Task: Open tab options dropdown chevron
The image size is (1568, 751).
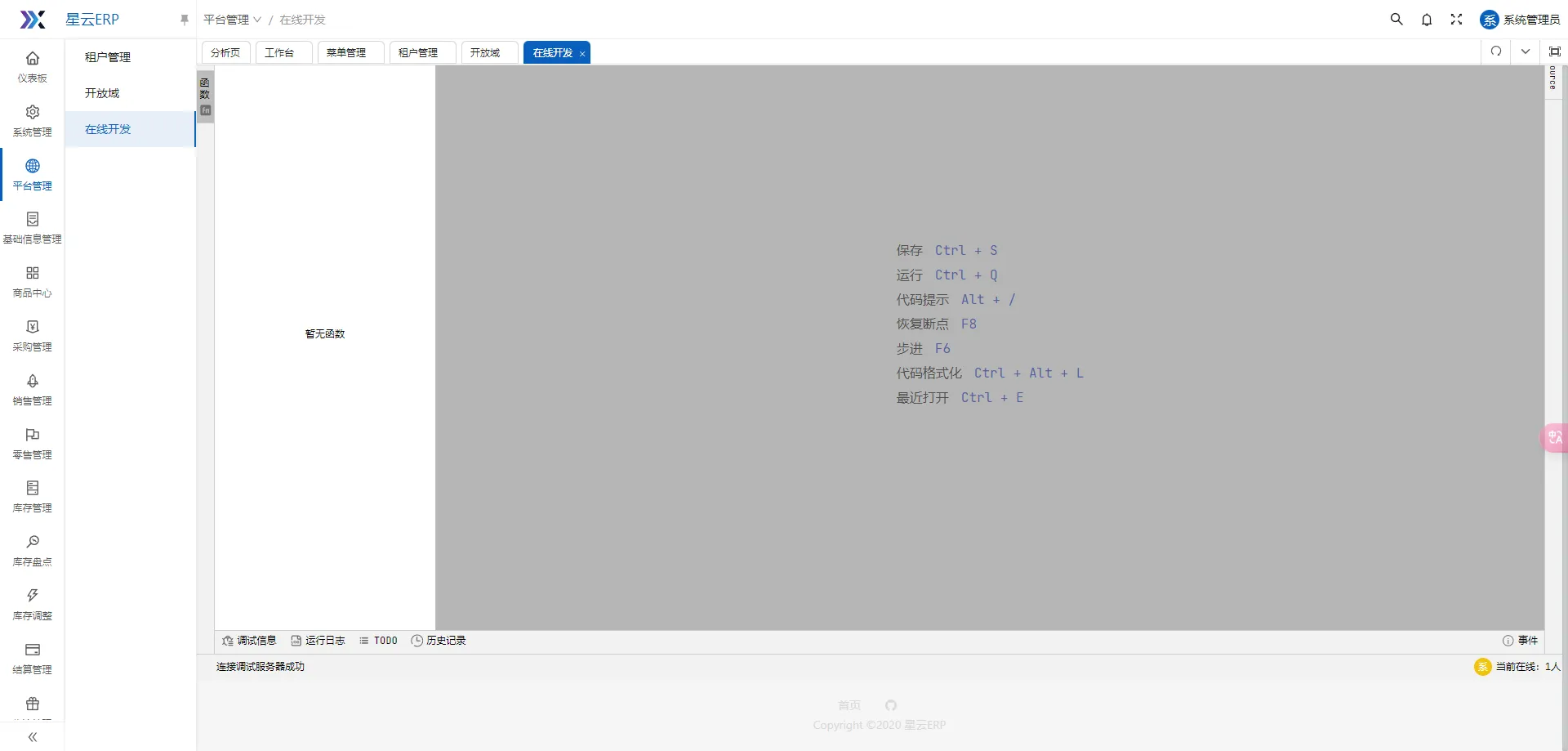Action: click(x=1526, y=51)
